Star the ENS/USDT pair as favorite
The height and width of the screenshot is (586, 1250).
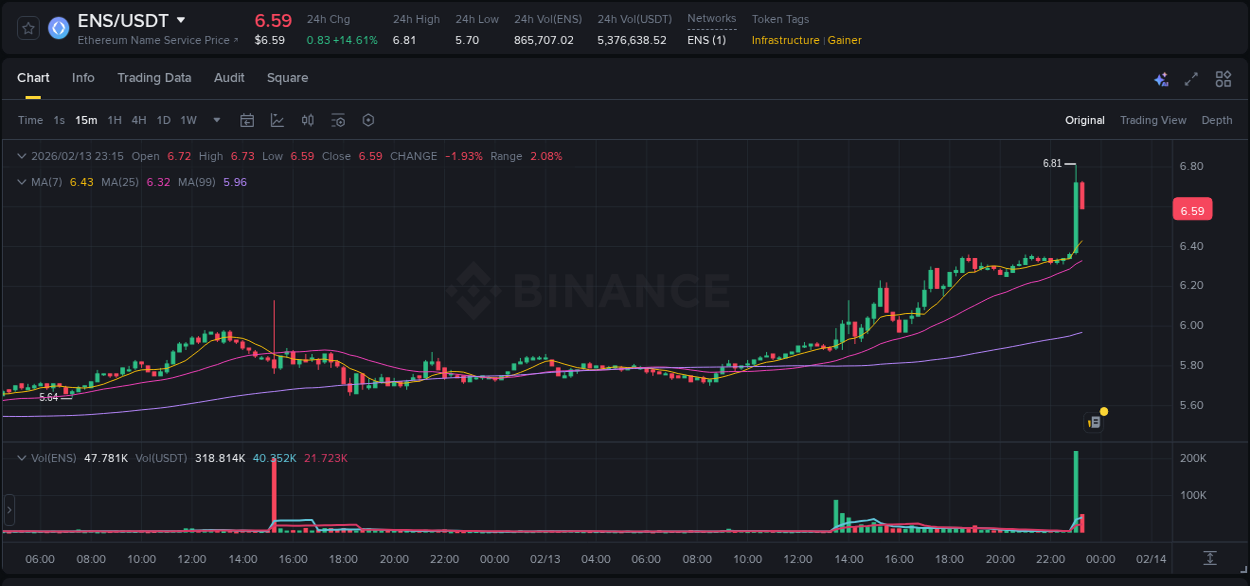point(27,27)
